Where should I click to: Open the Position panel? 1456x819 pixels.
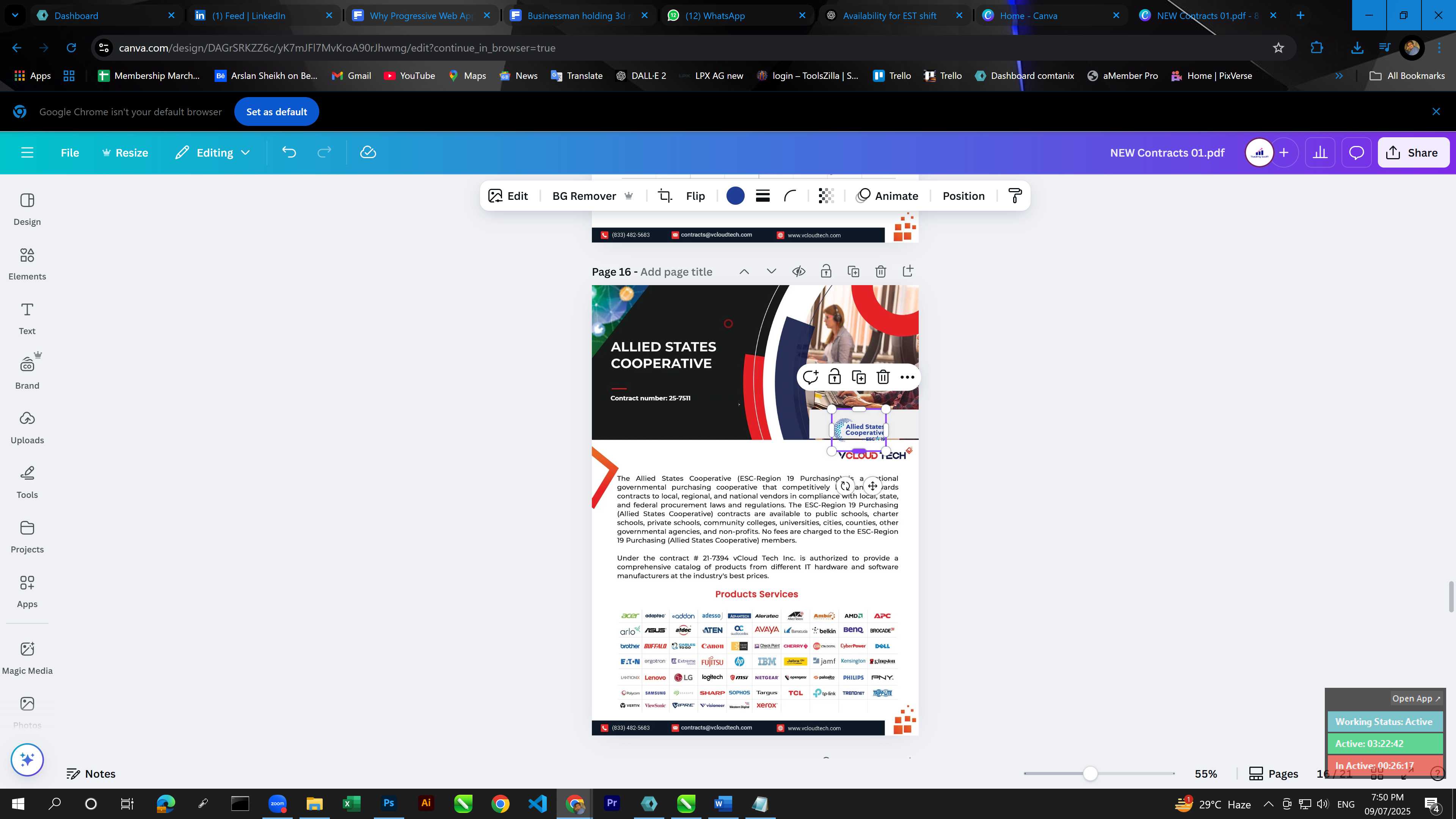pos(963,196)
